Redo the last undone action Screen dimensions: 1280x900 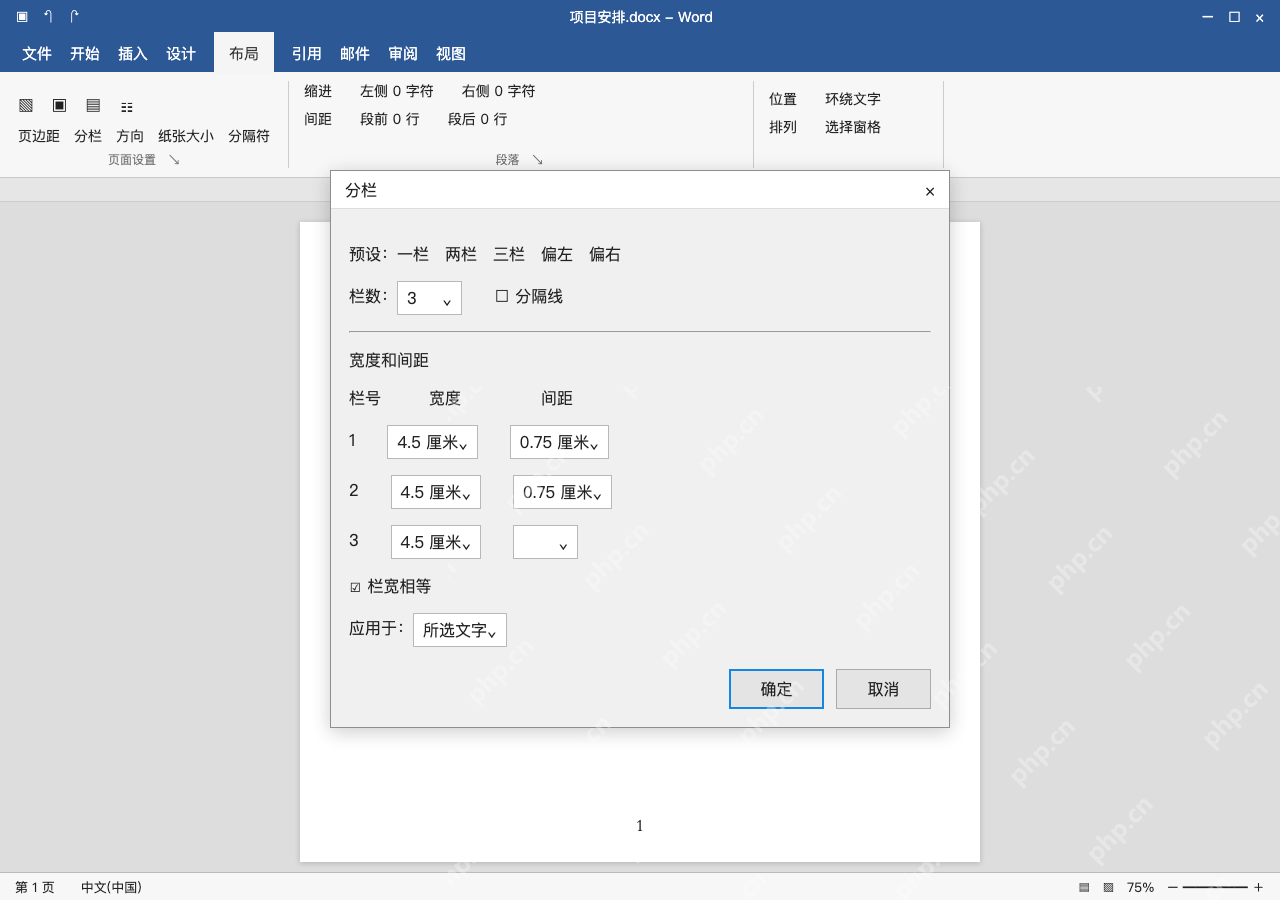coord(74,16)
